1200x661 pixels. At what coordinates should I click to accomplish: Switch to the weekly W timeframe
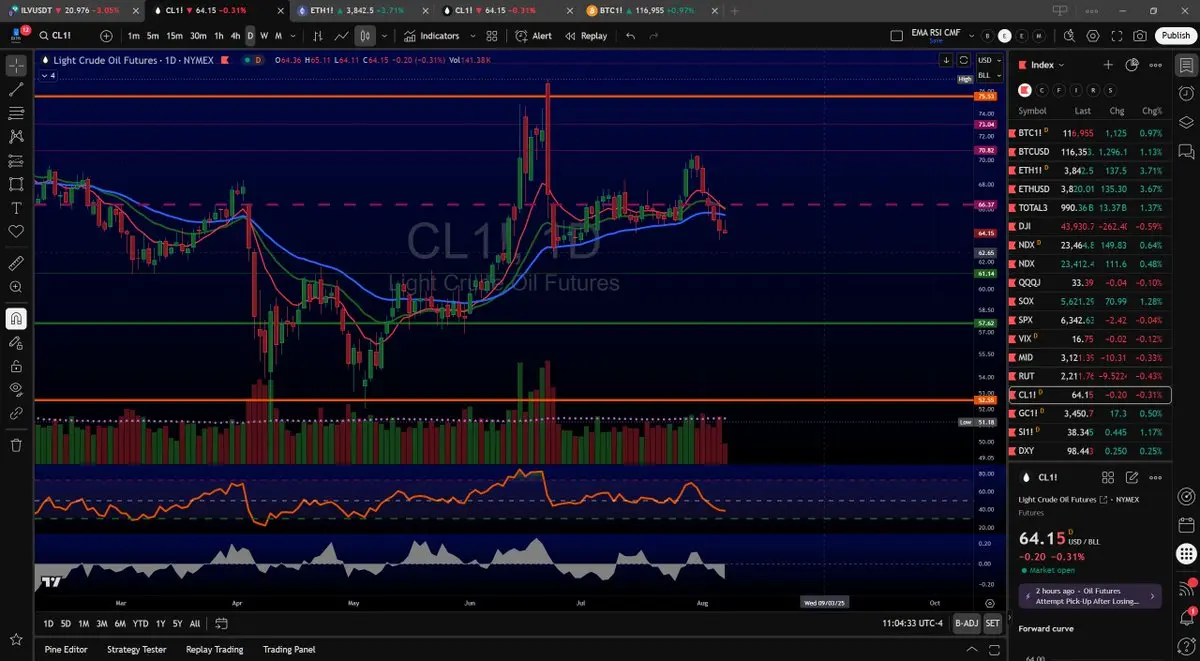click(x=264, y=35)
